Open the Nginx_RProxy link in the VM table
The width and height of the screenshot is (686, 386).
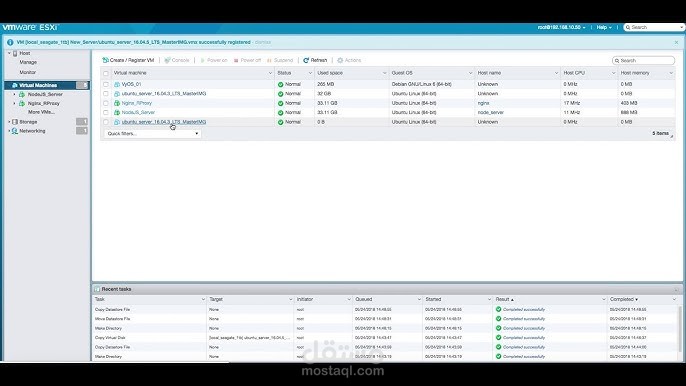tap(137, 103)
